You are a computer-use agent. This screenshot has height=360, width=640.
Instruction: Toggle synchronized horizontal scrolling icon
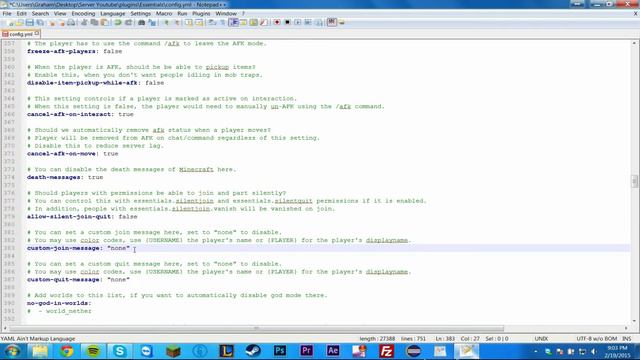tap(199, 22)
